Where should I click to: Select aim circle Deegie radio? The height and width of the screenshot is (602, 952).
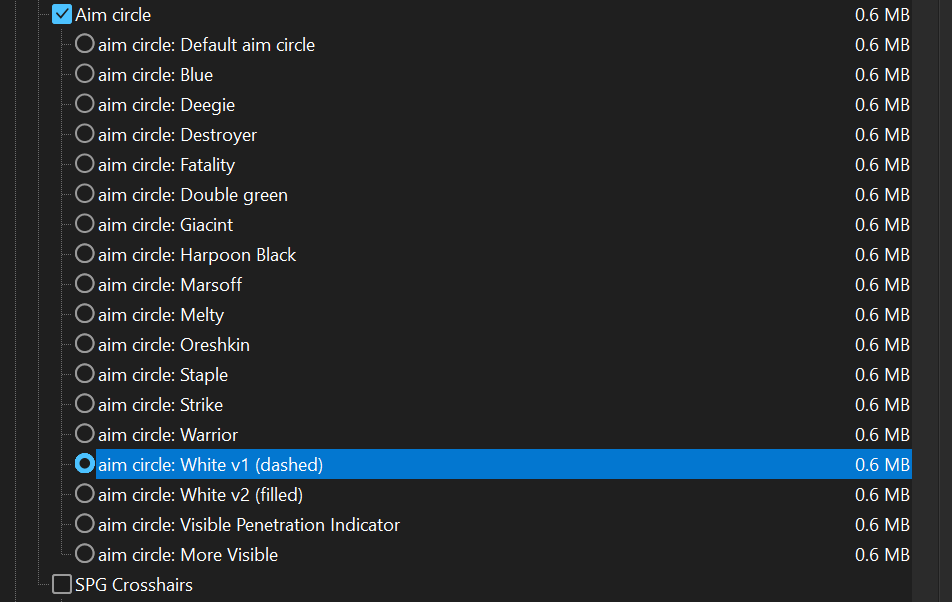[x=84, y=104]
